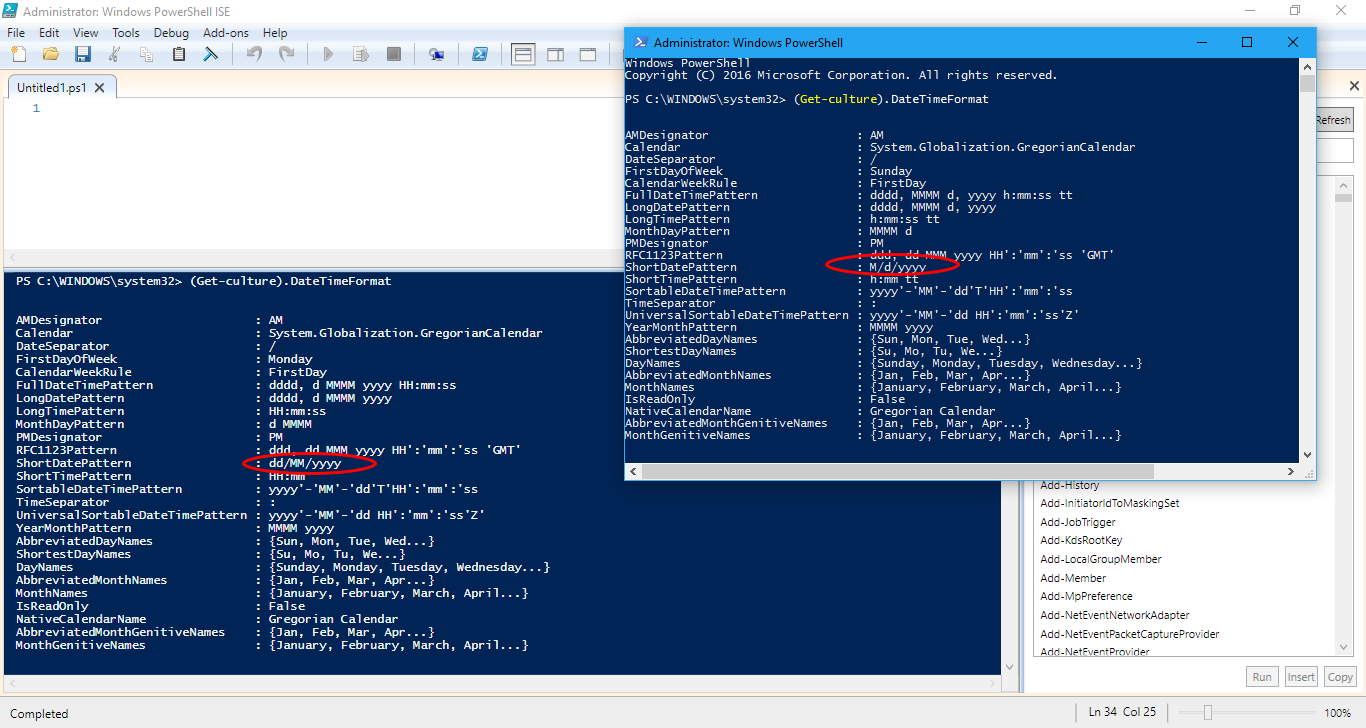1366x728 pixels.
Task: Select Add-MpPreference in the commands list
Action: coord(1086,596)
